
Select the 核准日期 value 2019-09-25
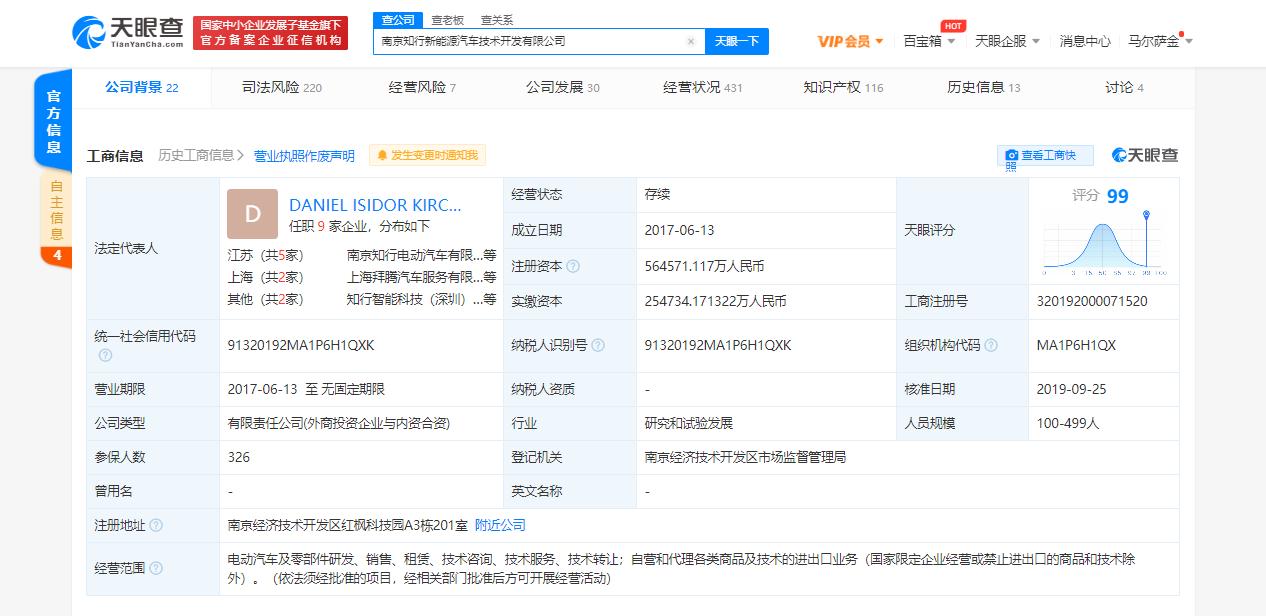tap(1072, 389)
